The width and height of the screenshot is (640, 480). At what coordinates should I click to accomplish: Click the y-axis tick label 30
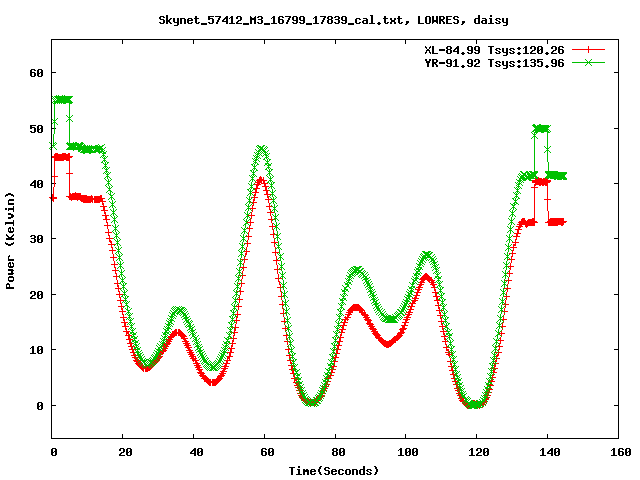[x=36, y=239]
